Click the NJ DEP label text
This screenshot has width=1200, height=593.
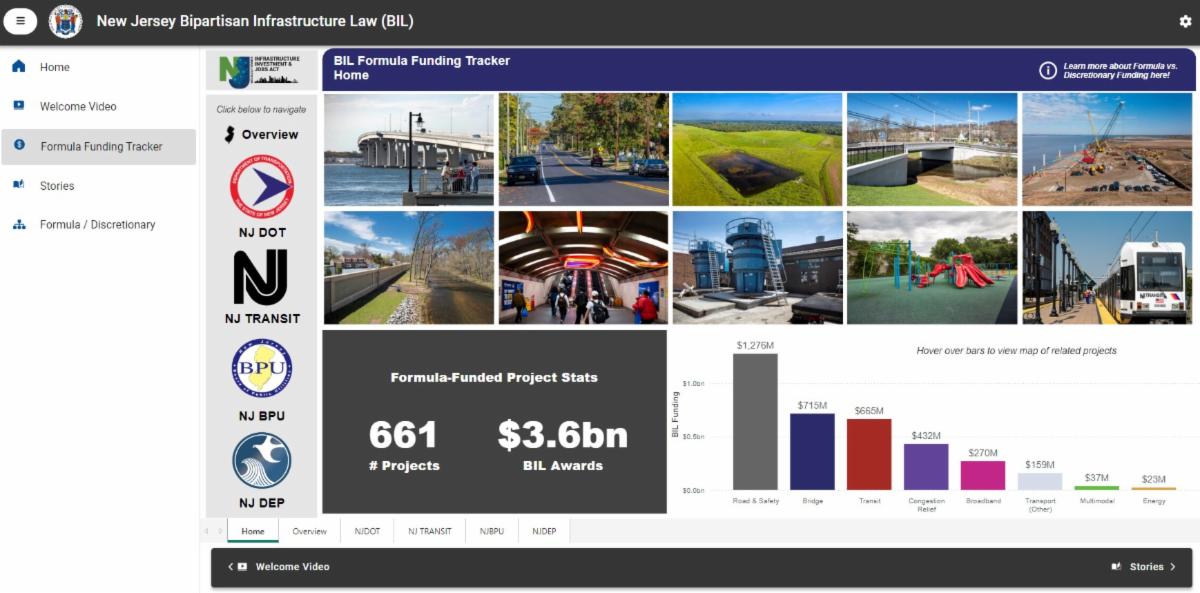pos(262,503)
